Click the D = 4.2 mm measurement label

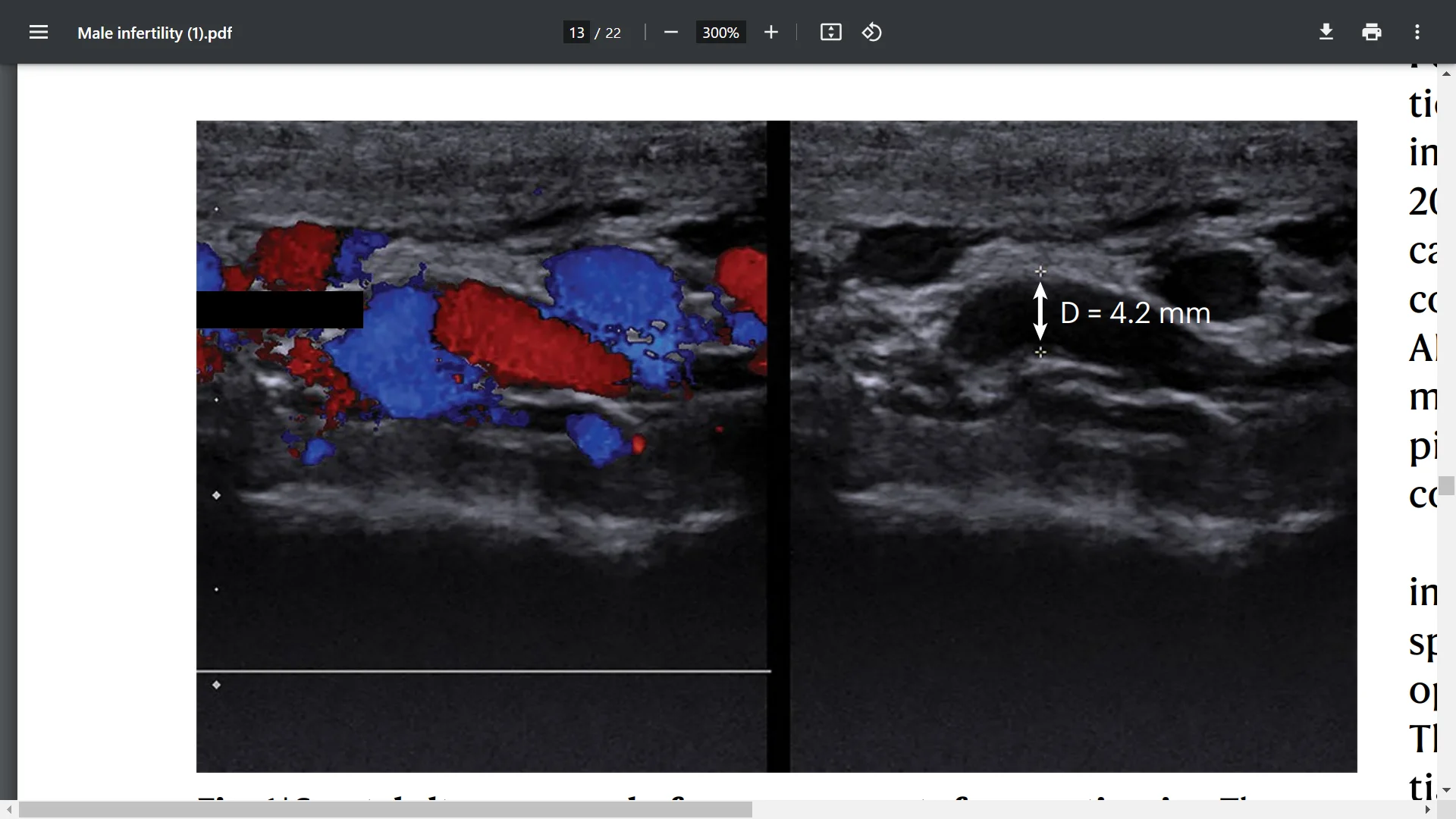coord(1135,313)
